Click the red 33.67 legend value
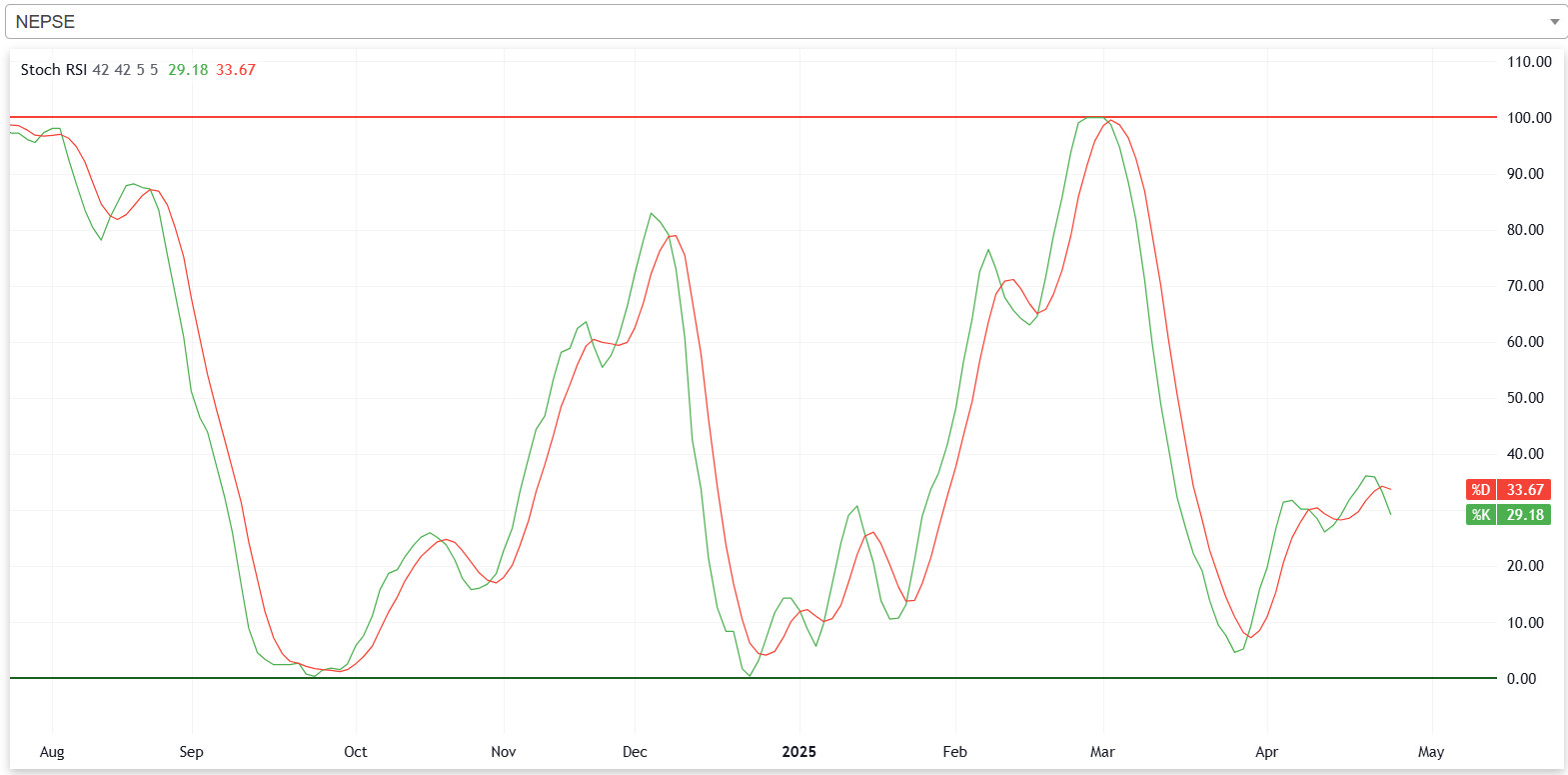 236,70
